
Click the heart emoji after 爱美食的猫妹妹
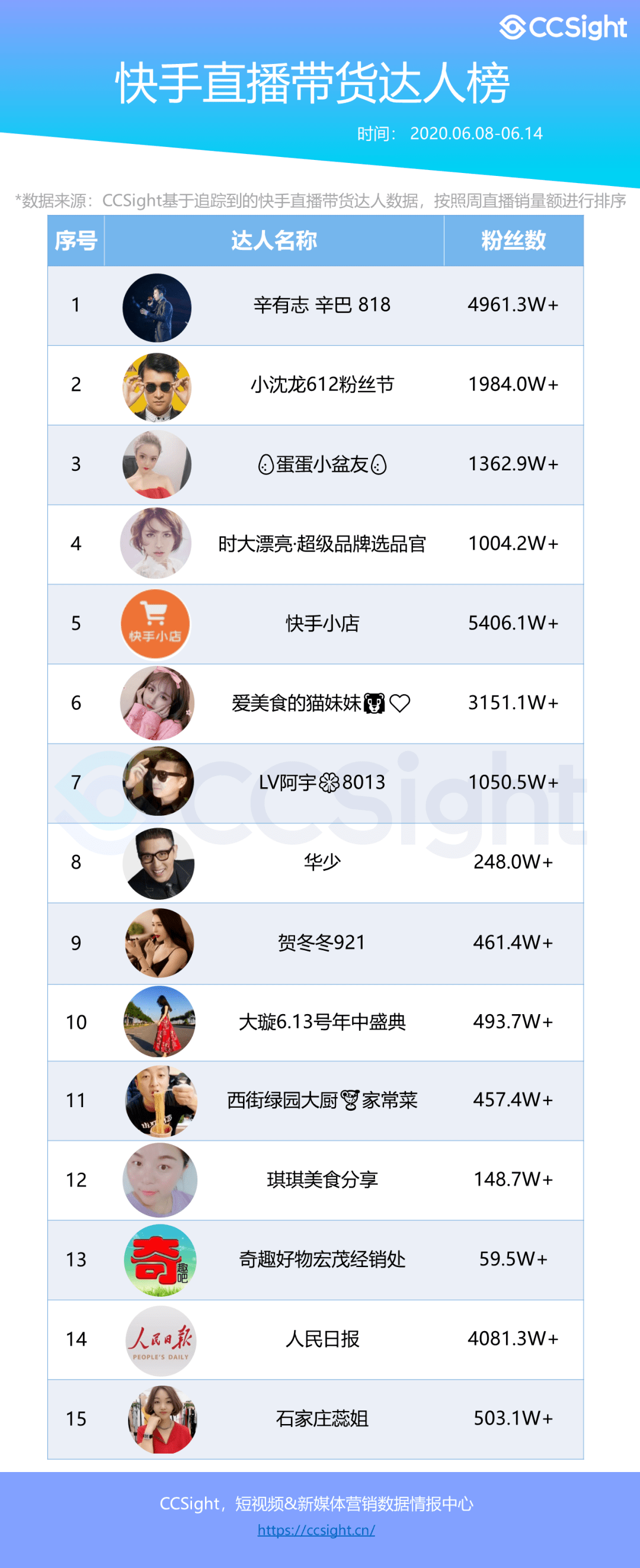[x=399, y=704]
